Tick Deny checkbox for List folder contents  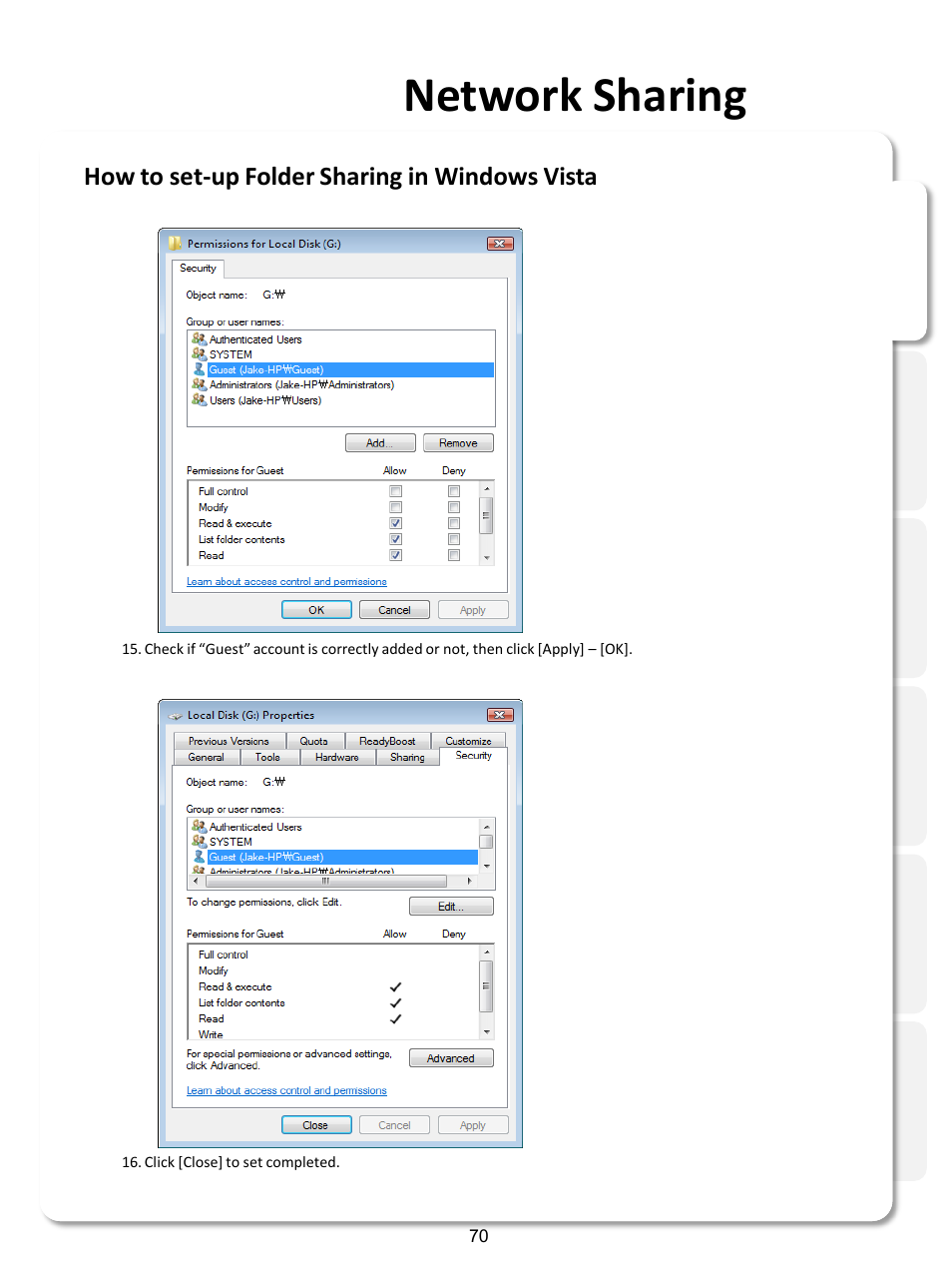click(454, 539)
